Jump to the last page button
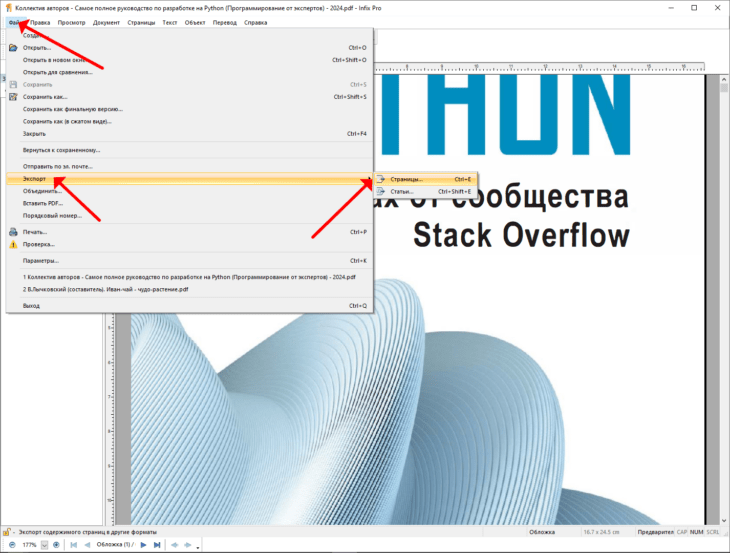The height and width of the screenshot is (553, 730). [157, 545]
